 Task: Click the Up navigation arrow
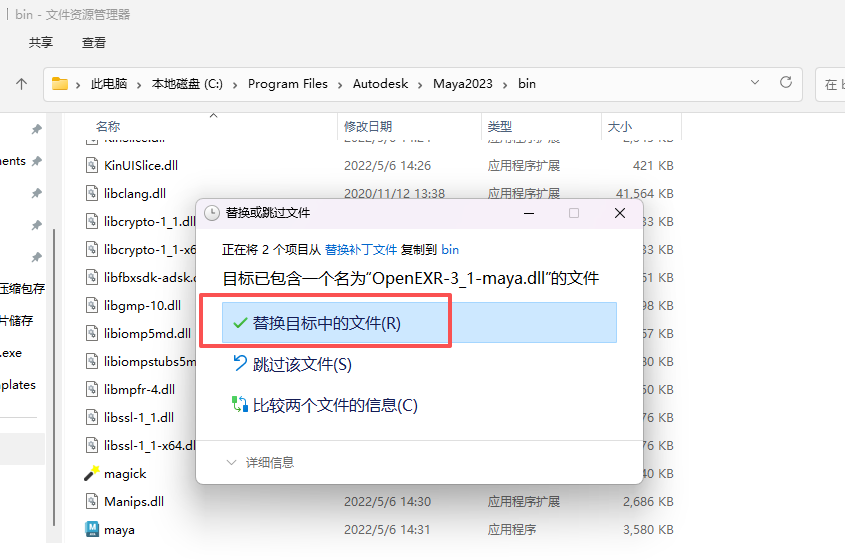[22, 84]
